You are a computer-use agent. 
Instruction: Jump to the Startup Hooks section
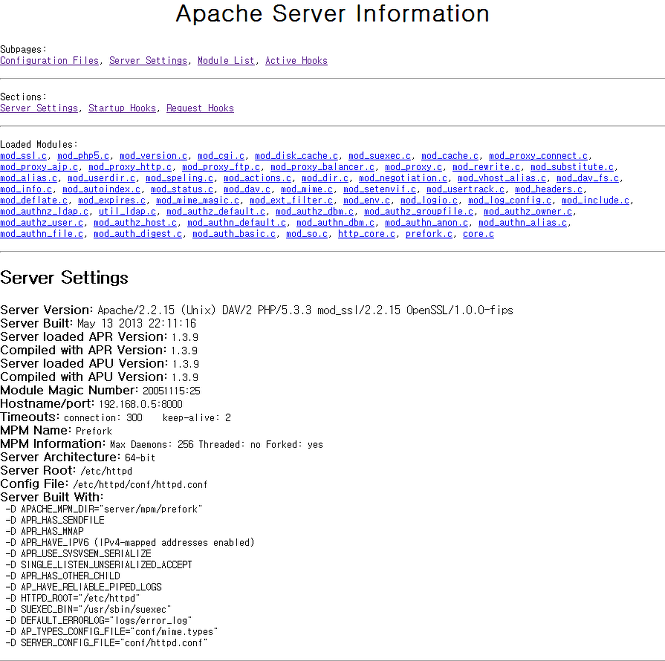pos(122,108)
